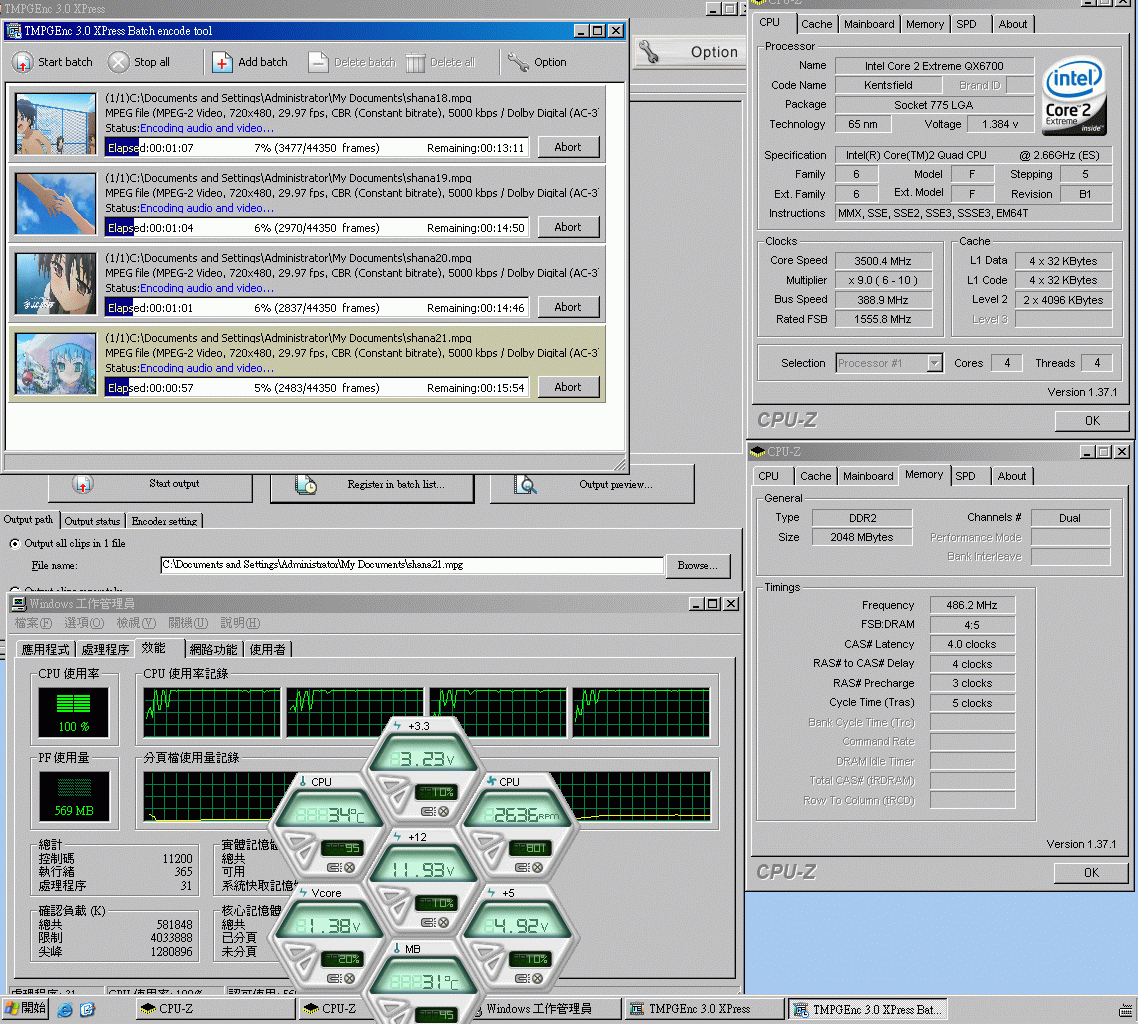Click the Start output icon
1138x1024 pixels.
point(83,484)
